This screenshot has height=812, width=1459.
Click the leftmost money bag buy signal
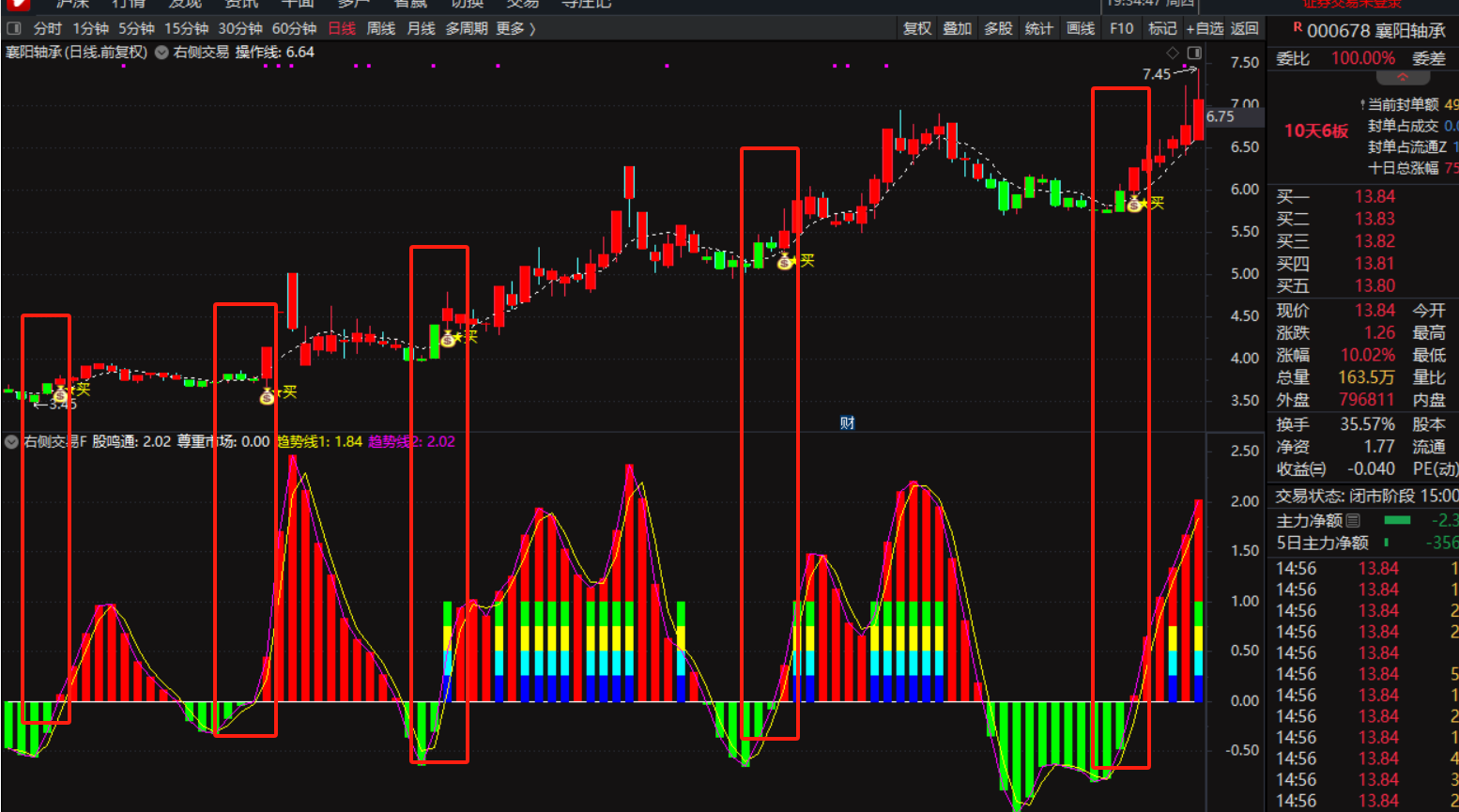coord(61,394)
